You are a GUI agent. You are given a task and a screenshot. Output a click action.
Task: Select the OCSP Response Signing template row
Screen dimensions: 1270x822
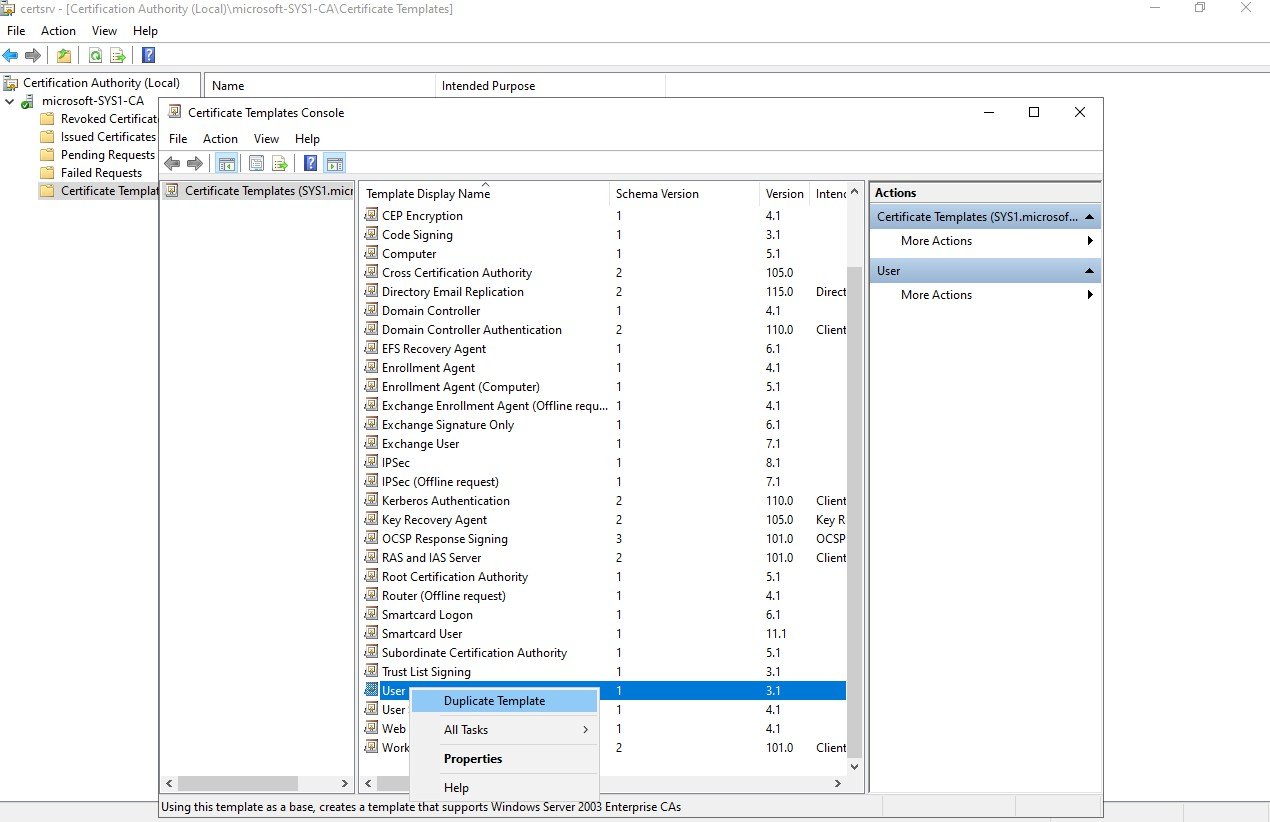[x=604, y=538]
